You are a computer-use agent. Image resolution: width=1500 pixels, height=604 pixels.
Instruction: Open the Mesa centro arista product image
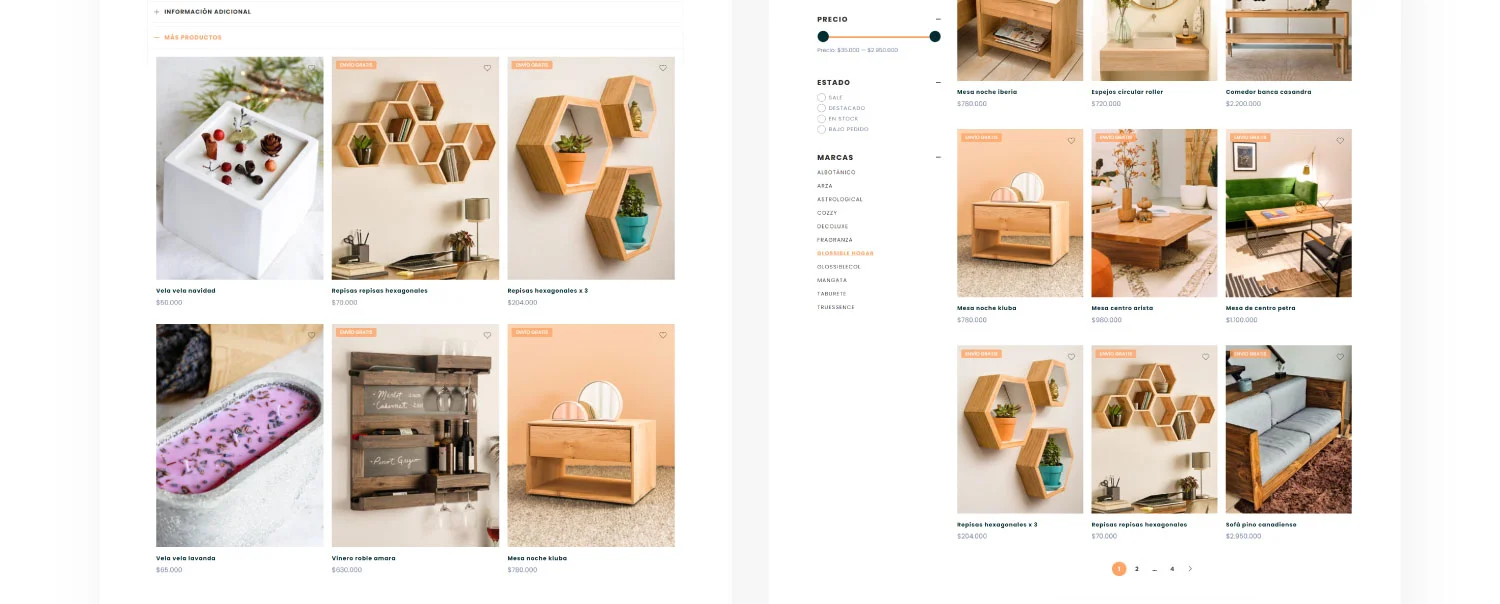(x=1154, y=213)
